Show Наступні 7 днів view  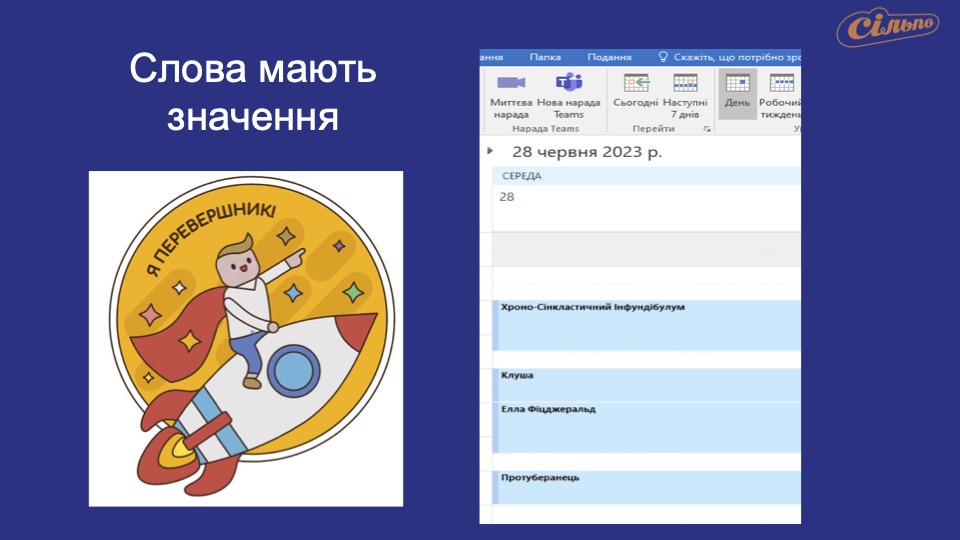(x=685, y=84)
